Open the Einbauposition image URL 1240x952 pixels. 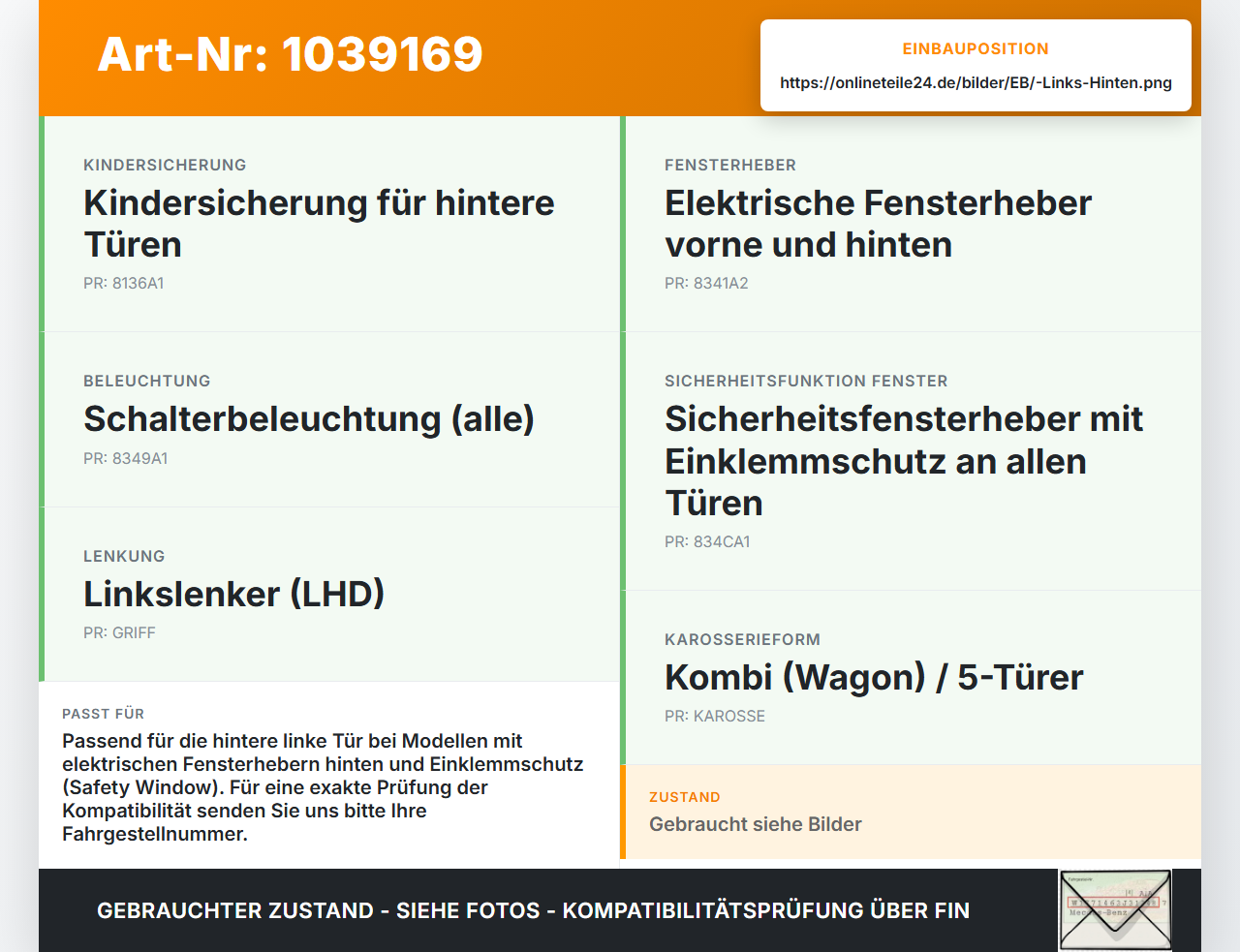pos(976,83)
